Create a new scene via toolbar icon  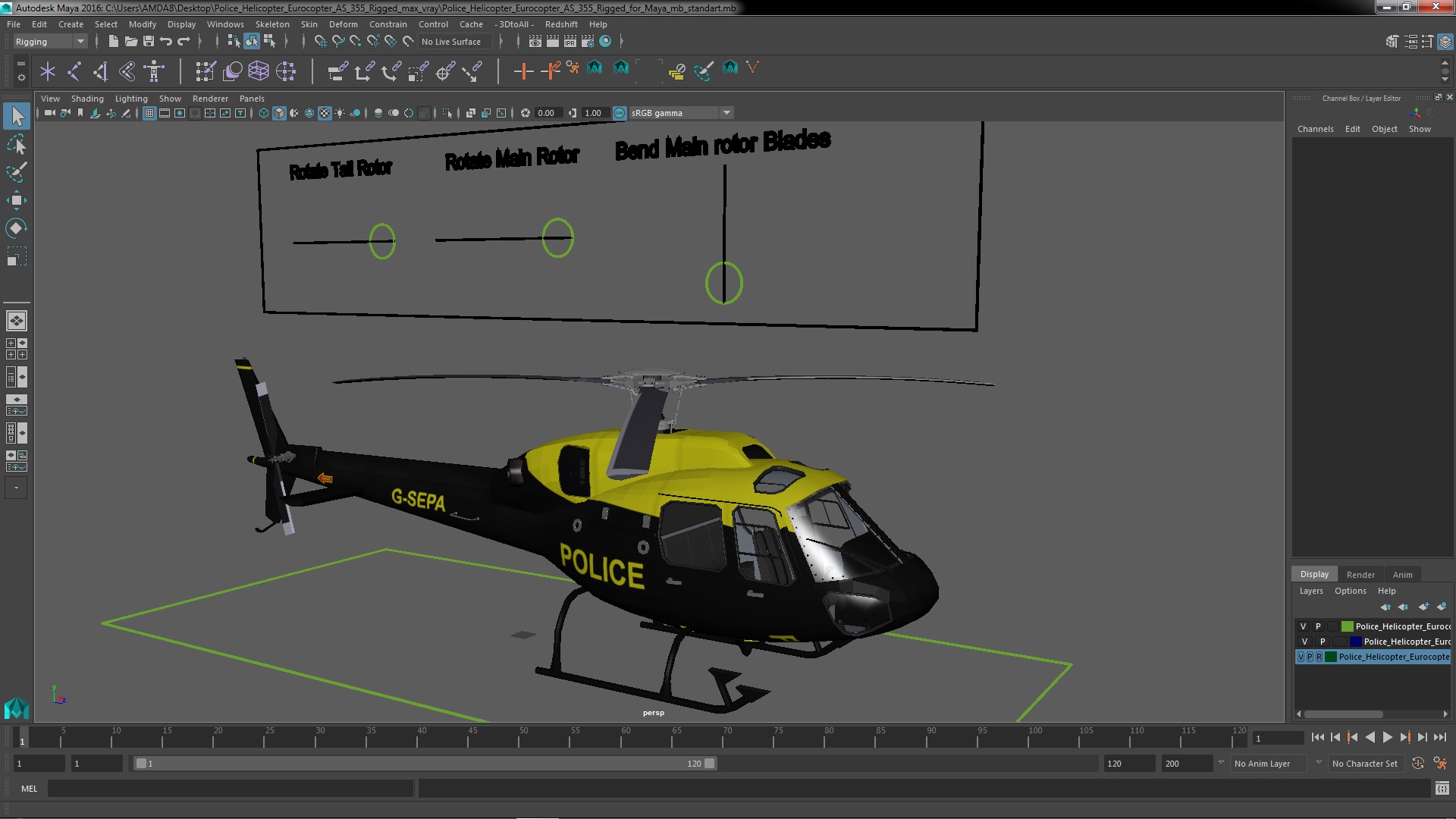(114, 42)
